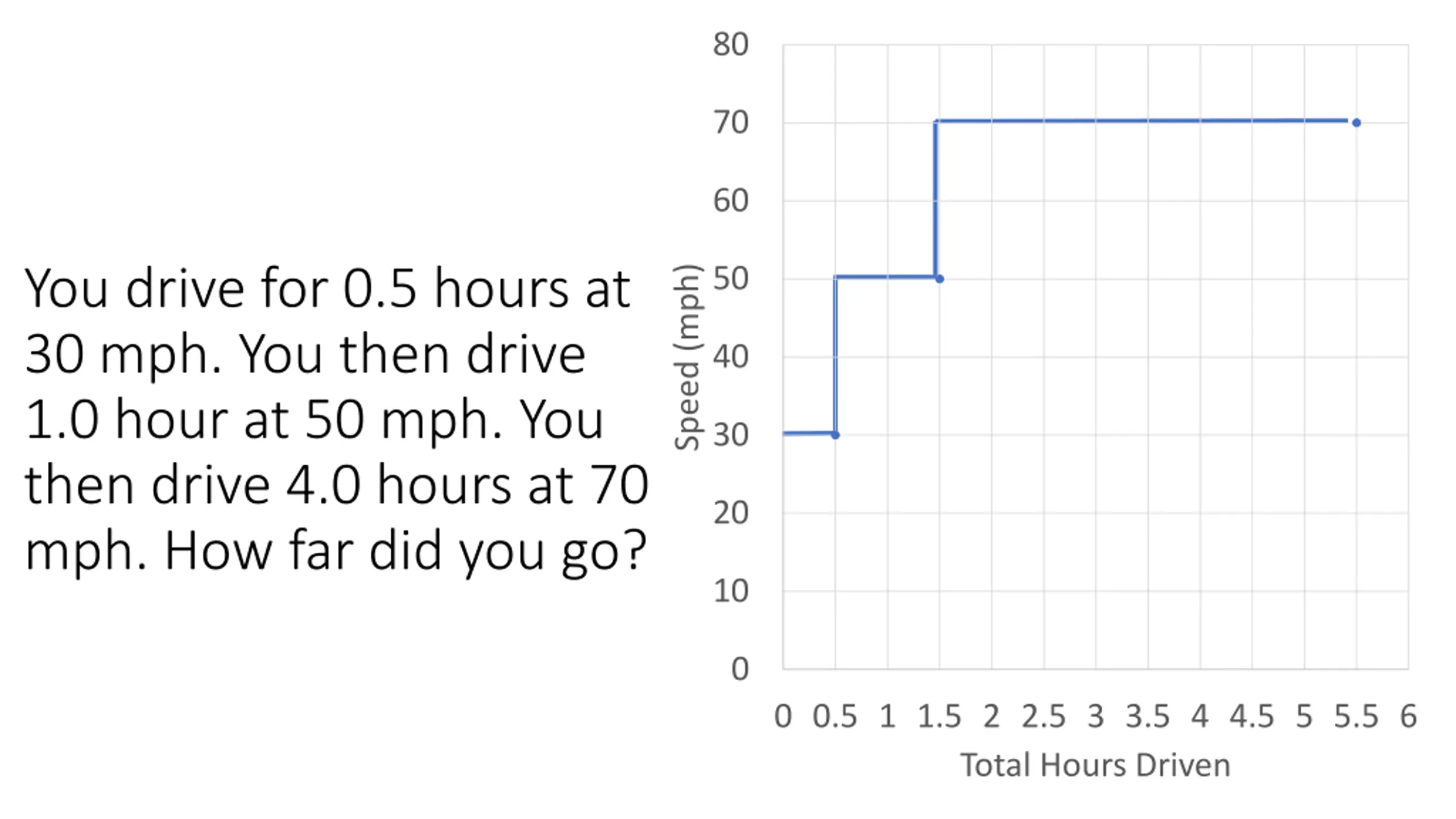This screenshot has height=819, width=1456.
Task: Click the text "You drive for 0.5 hours at"
Action: click(327, 289)
